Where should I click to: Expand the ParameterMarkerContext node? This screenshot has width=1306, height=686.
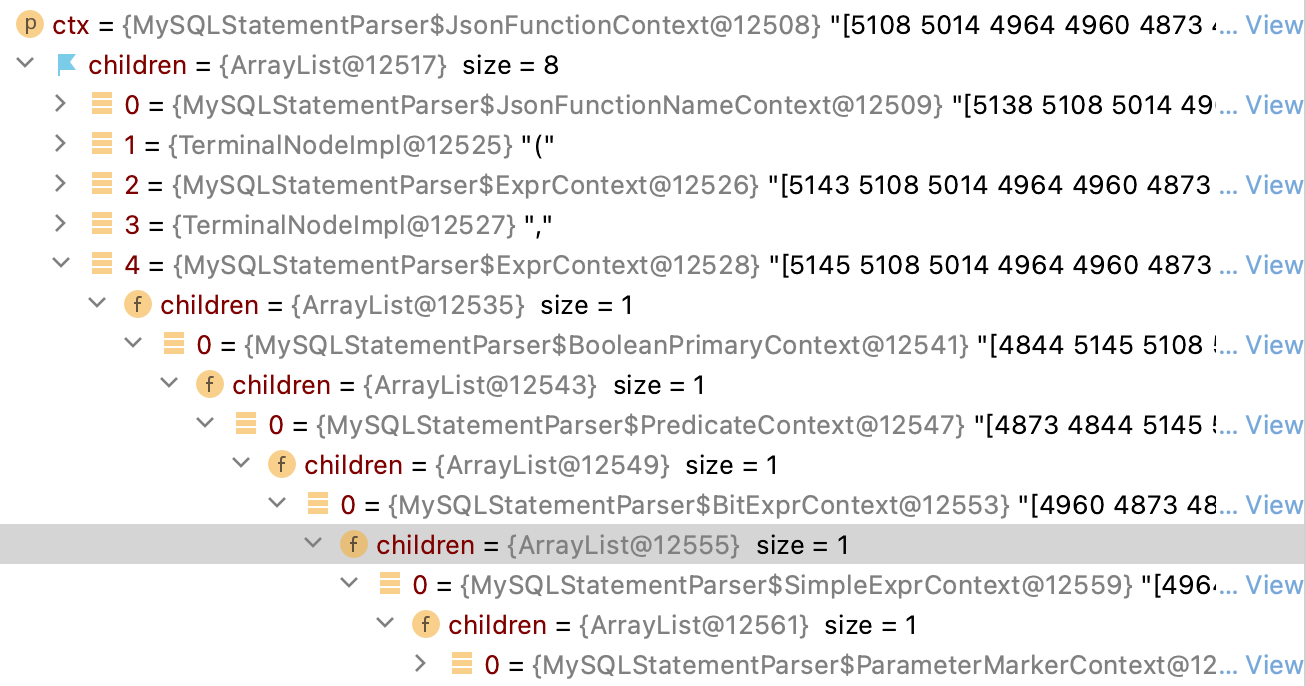point(419,663)
